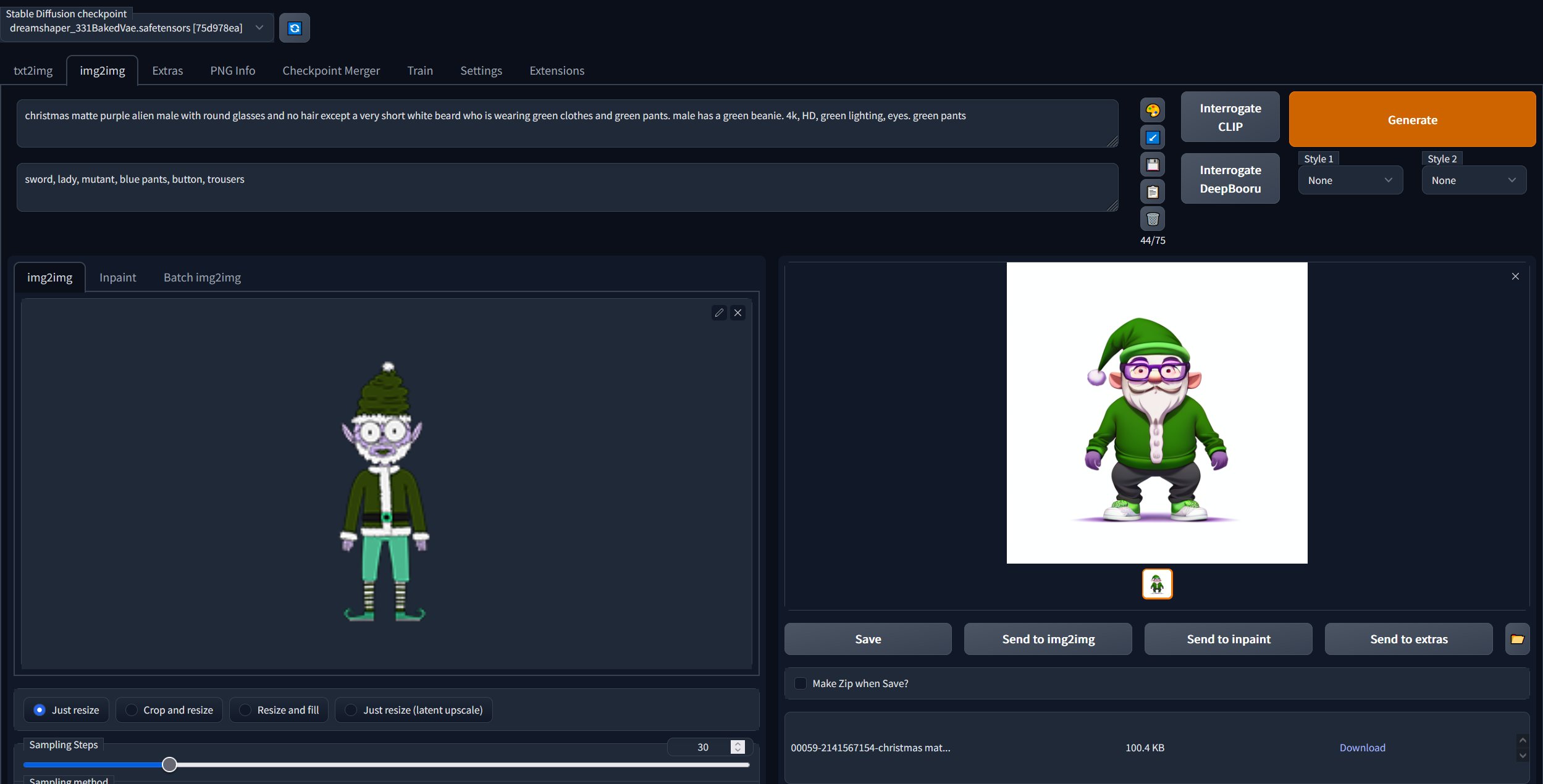Click the Download link for saved file

[1362, 748]
